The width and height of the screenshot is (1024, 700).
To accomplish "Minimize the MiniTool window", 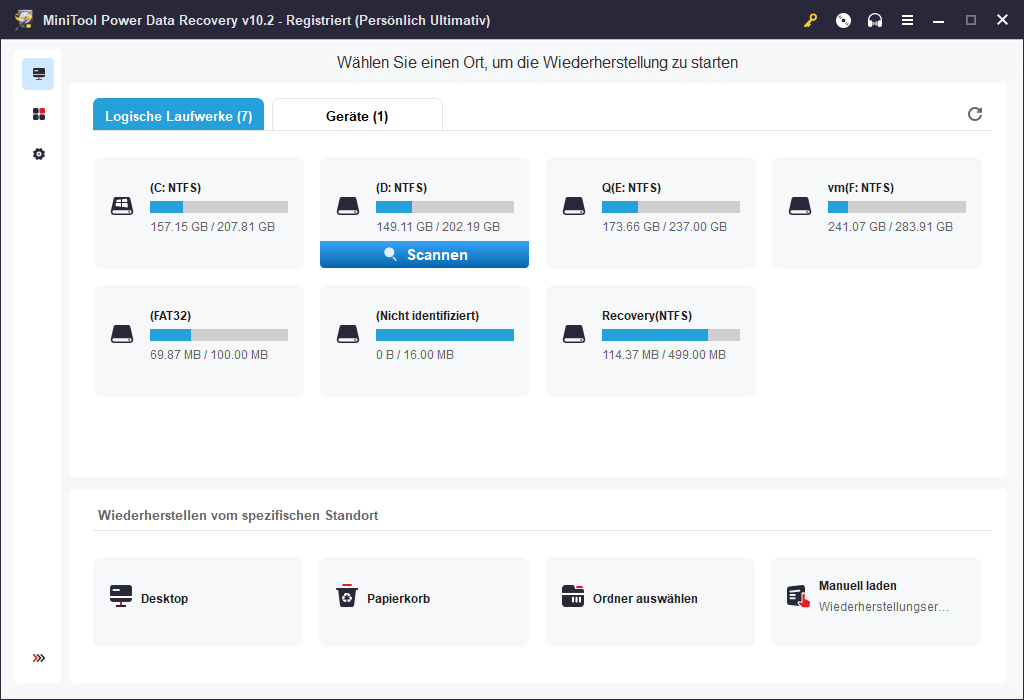I will [x=938, y=20].
